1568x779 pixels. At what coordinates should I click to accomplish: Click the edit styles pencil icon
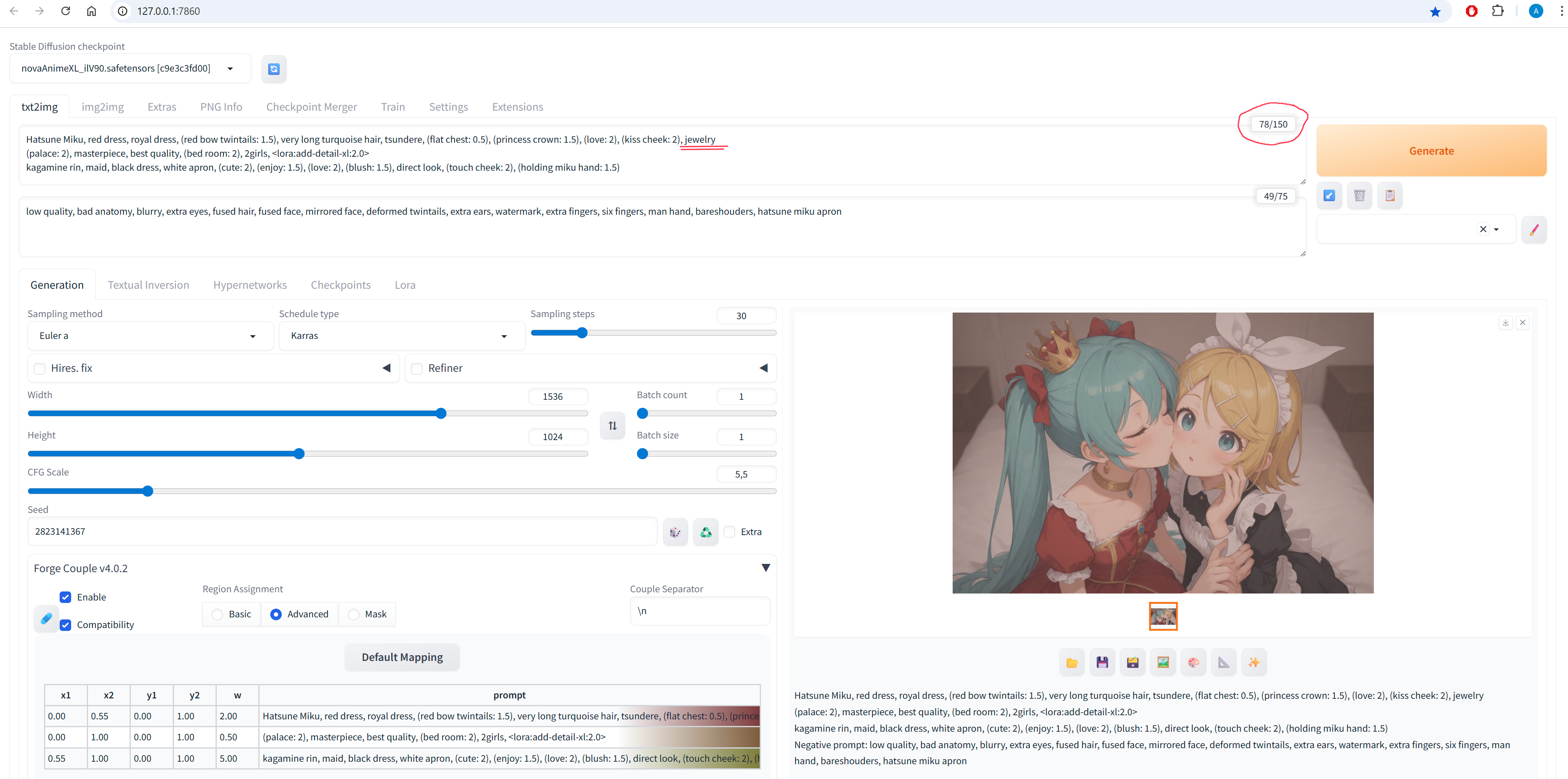click(1533, 230)
